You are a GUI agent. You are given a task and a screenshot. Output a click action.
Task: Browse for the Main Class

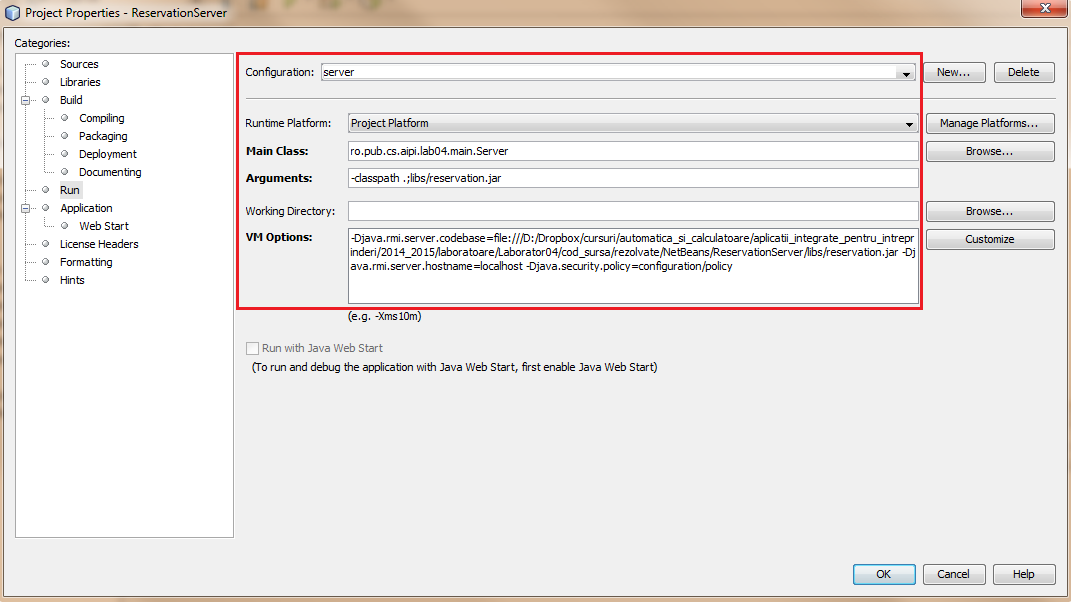(989, 151)
